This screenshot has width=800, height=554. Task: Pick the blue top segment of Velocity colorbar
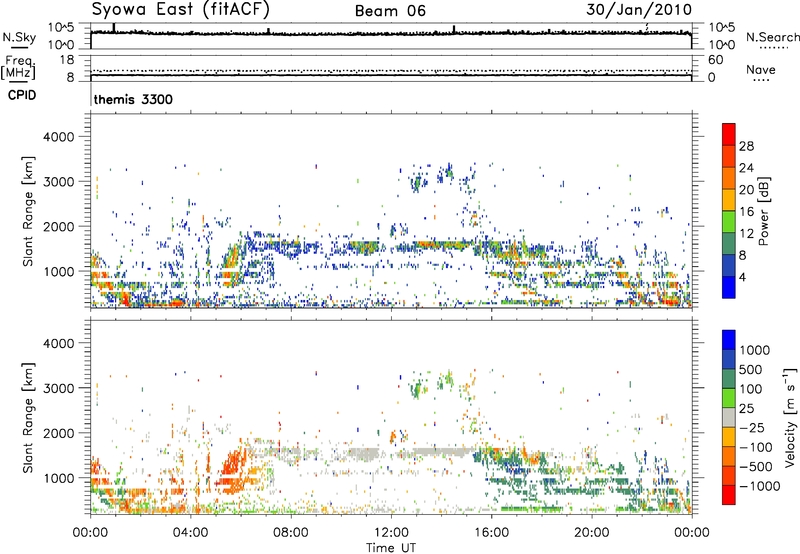[729, 340]
